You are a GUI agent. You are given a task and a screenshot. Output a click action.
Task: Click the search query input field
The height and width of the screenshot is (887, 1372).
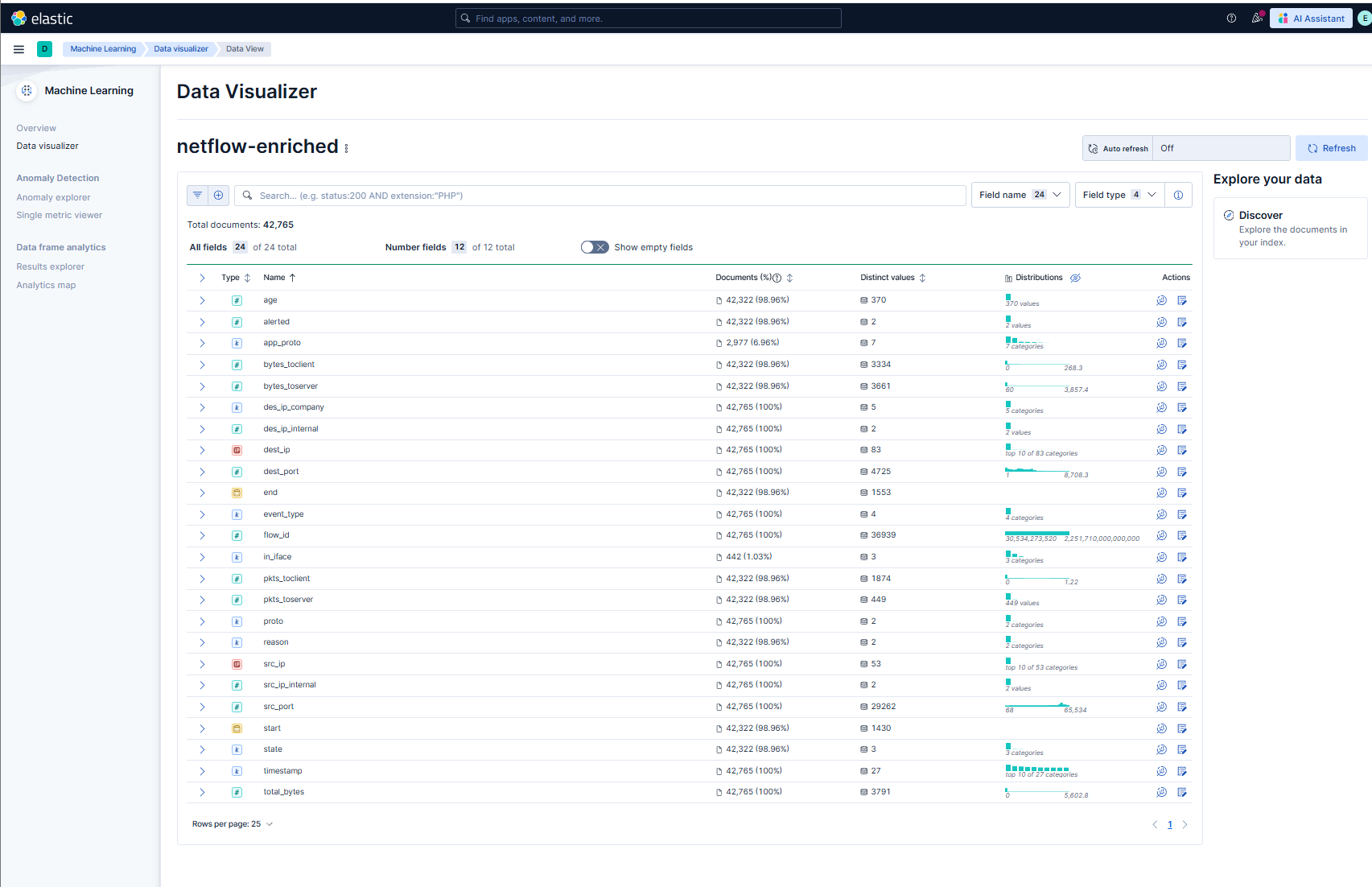(x=563, y=195)
